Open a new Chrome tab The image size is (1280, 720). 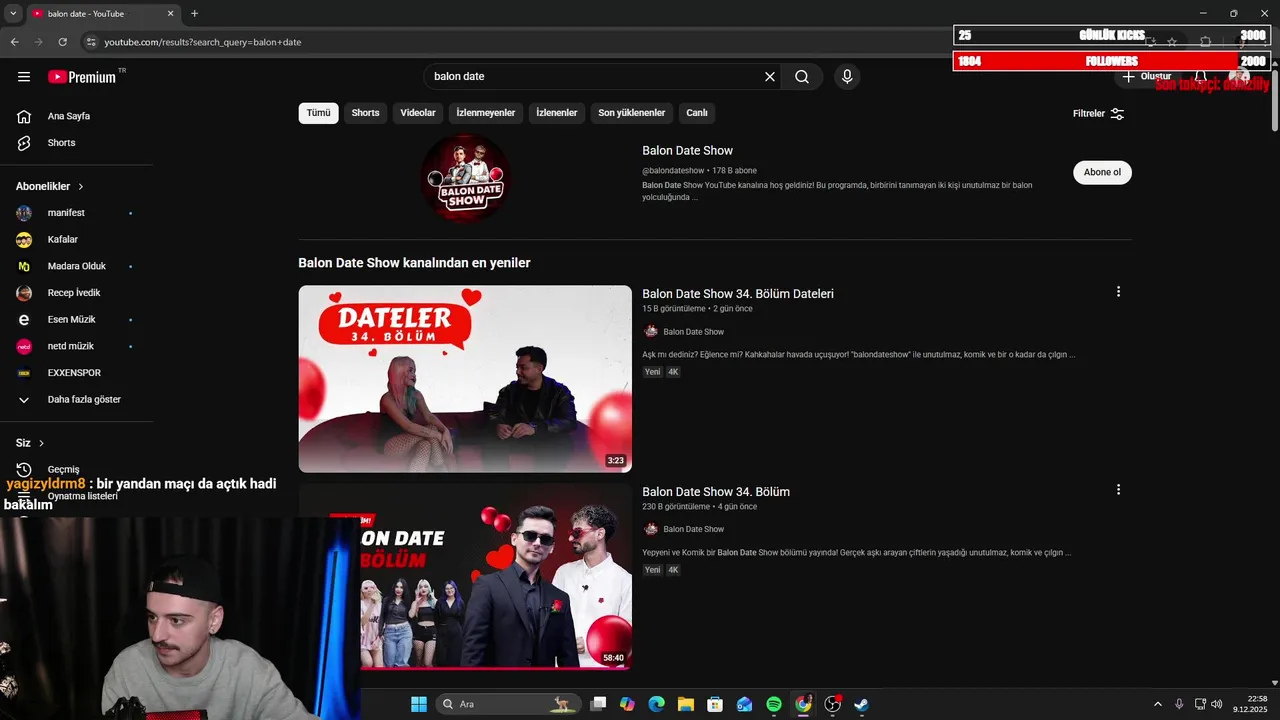pos(194,14)
